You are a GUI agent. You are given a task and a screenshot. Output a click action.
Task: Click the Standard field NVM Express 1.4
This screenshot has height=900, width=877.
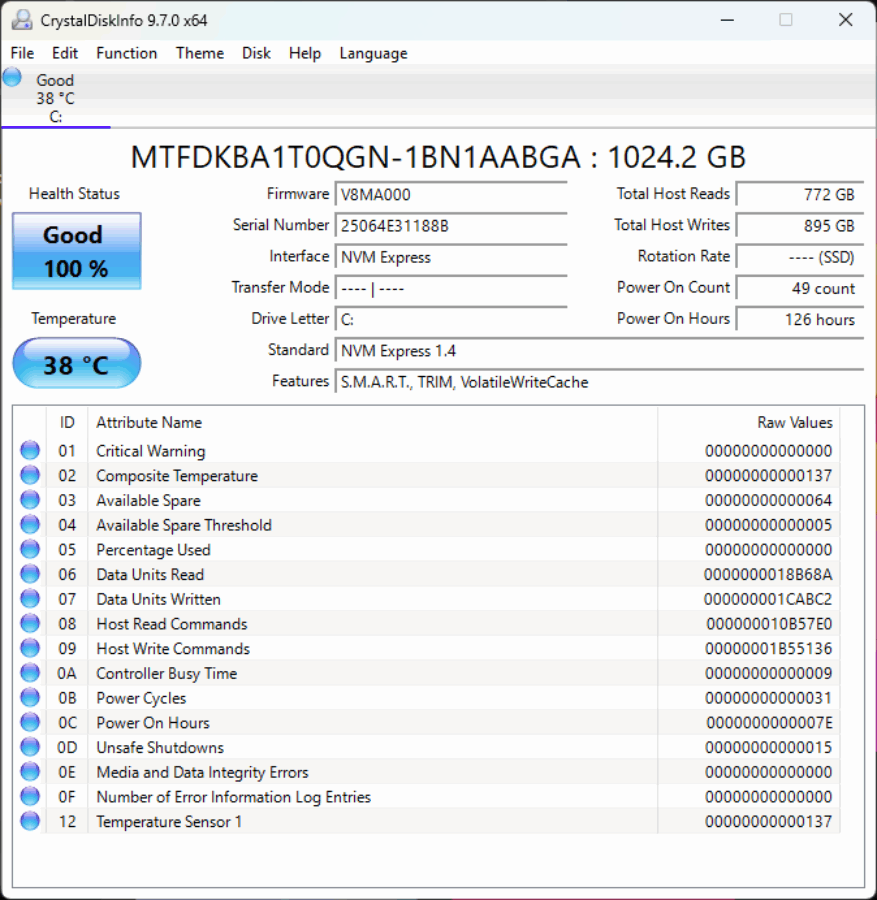(x=599, y=351)
